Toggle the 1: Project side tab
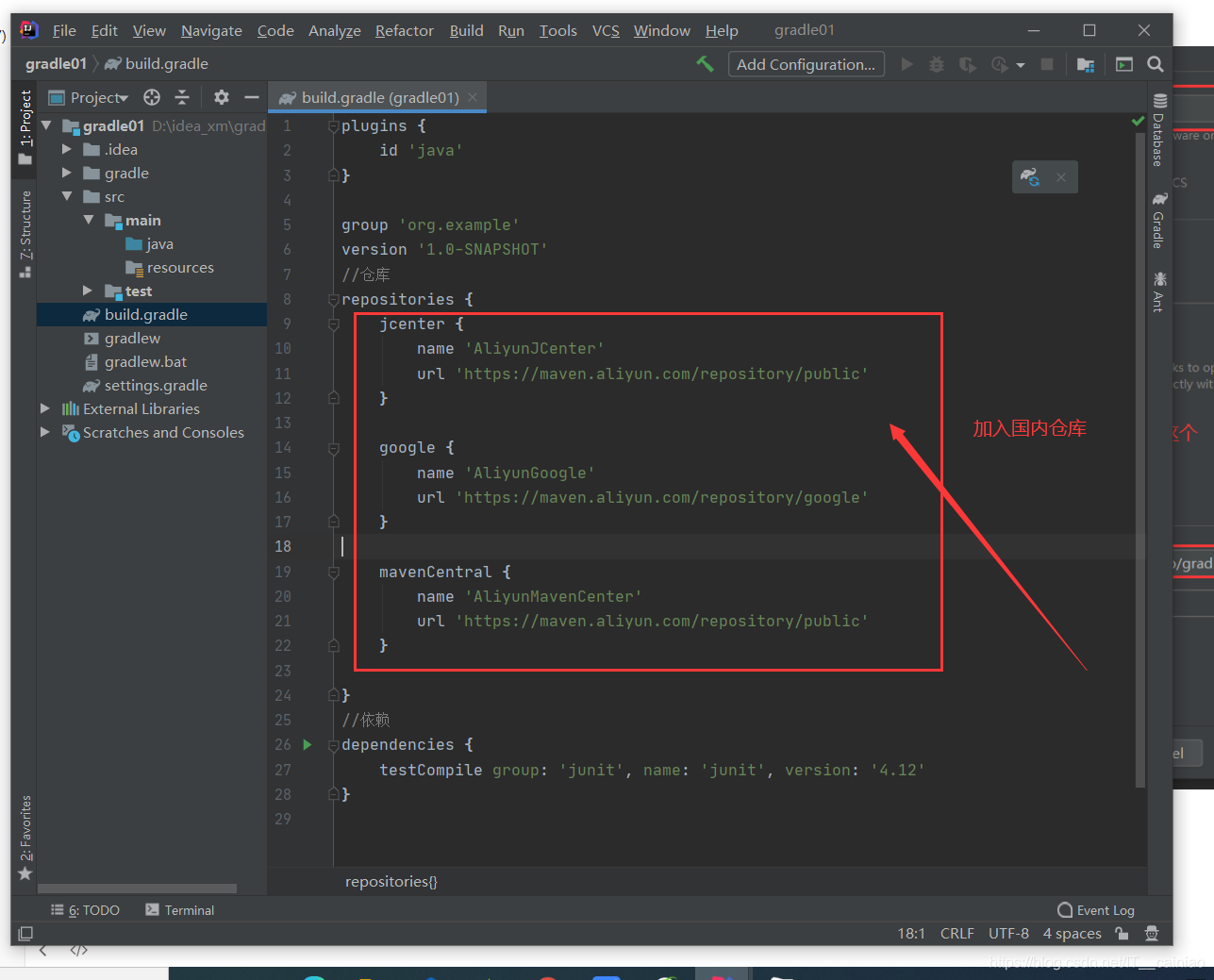Viewport: 1214px width, 980px height. (x=25, y=127)
